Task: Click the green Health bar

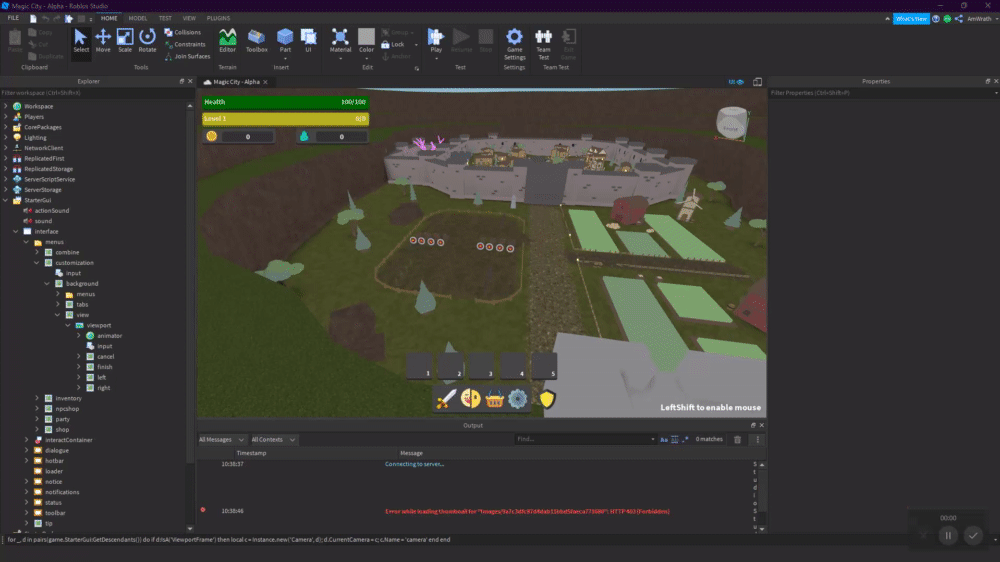Action: coord(285,102)
